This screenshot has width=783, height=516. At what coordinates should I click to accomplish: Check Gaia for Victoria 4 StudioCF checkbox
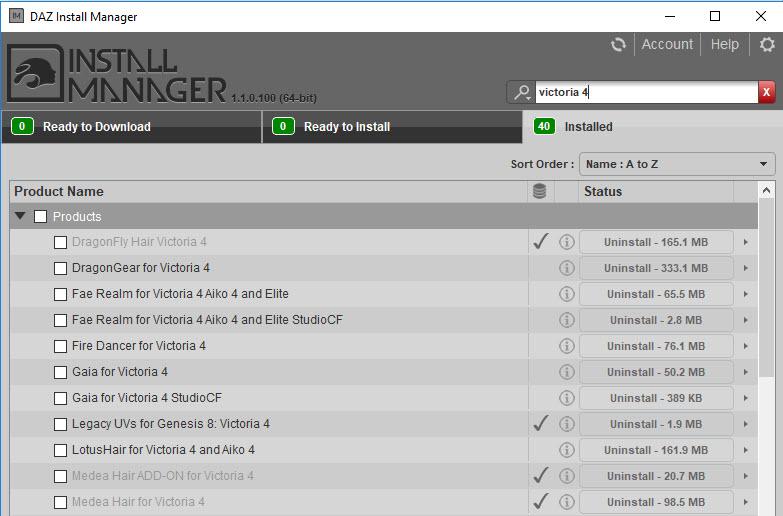[x=60, y=399]
